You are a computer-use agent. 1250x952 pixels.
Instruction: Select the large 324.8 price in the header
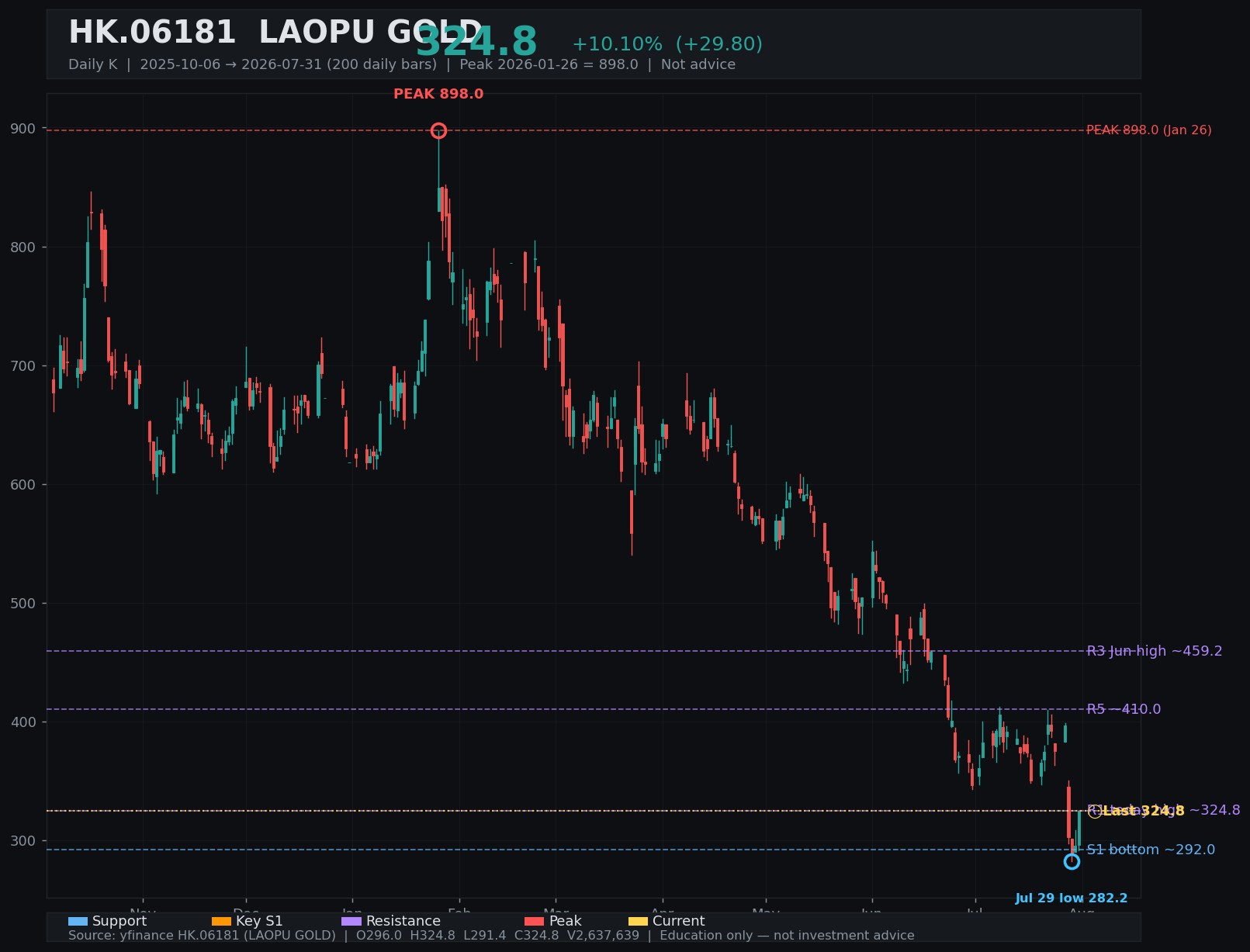pos(476,43)
